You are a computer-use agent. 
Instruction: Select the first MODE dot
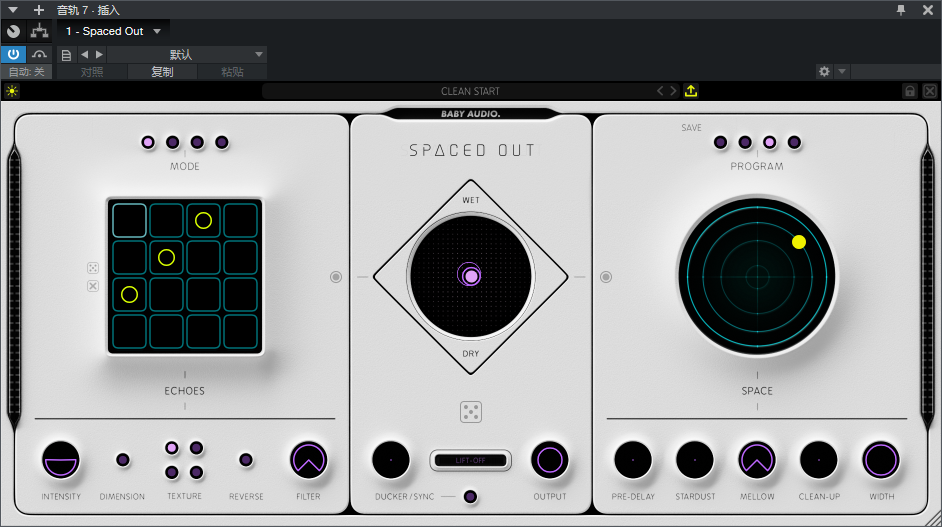(148, 142)
